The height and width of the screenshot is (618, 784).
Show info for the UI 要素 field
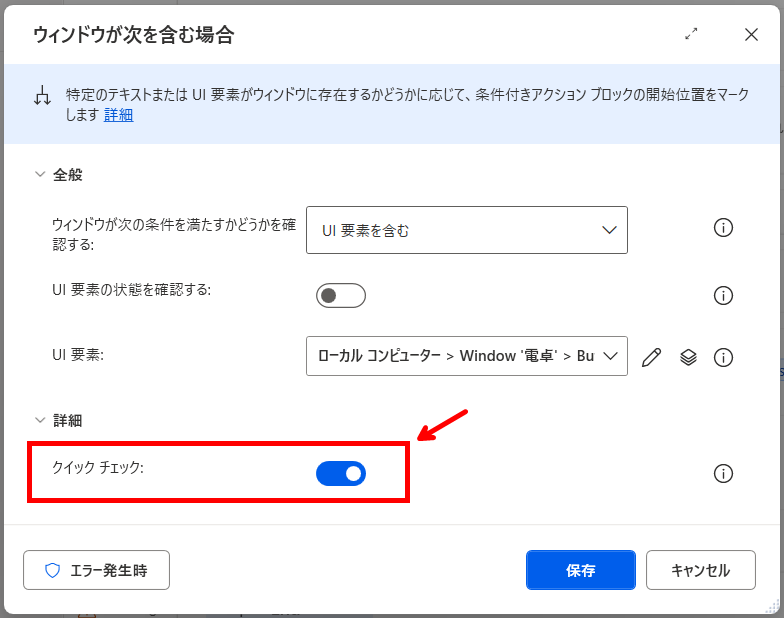[723, 357]
